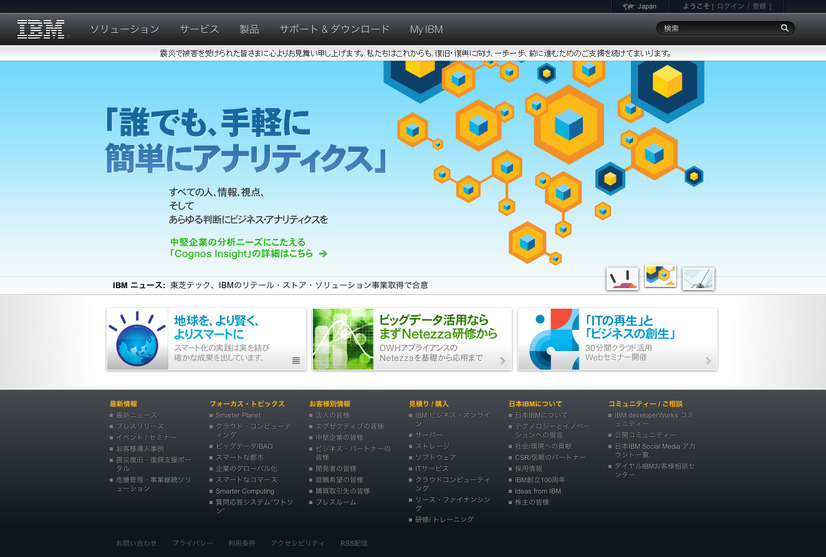Click the blue cloud seminar graphic
The image size is (826, 557).
point(548,340)
